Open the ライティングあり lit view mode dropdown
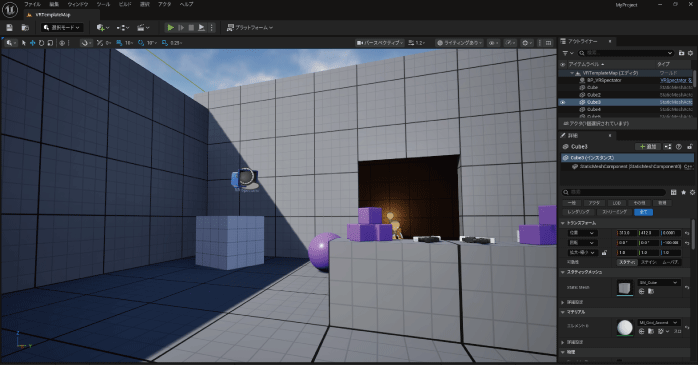Viewport: 698px width, 365px height. coord(459,43)
